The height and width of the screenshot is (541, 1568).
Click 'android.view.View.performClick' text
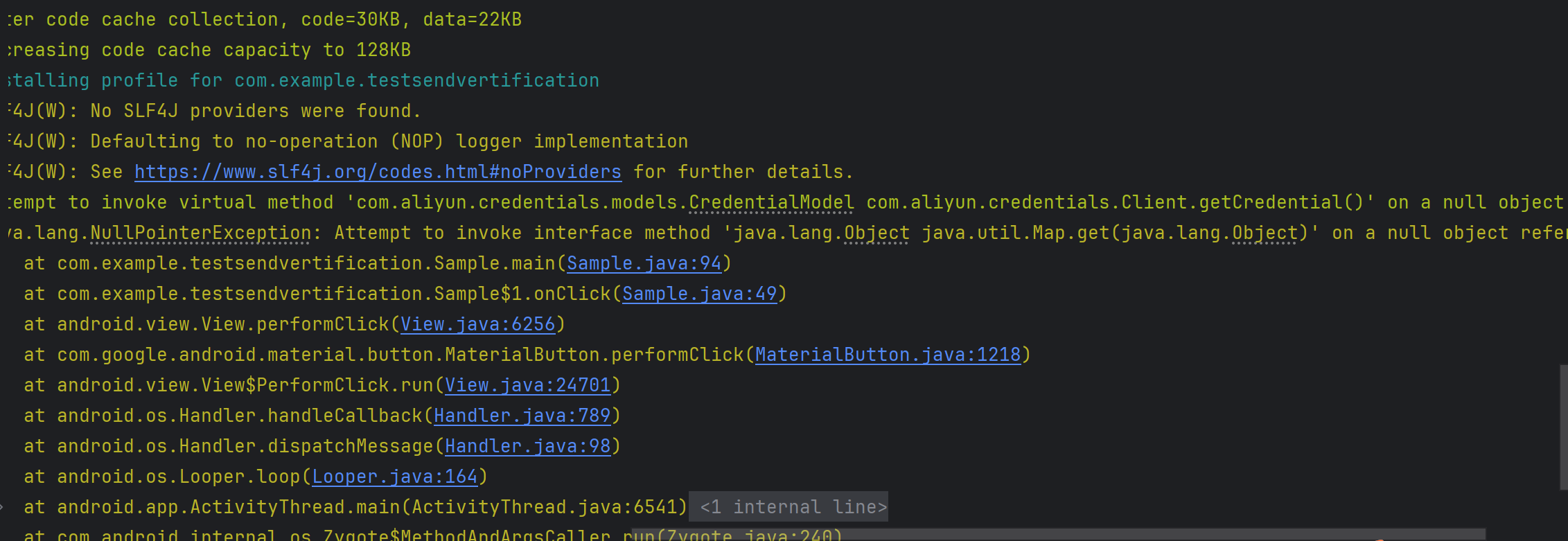pos(223,324)
